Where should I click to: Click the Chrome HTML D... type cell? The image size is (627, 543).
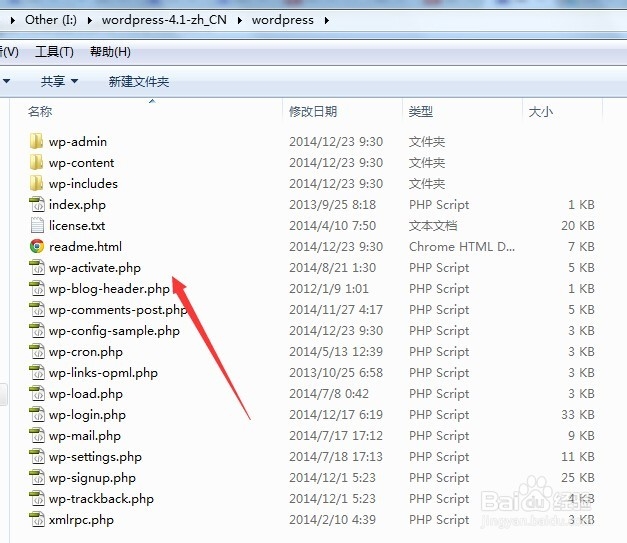[x=462, y=247]
